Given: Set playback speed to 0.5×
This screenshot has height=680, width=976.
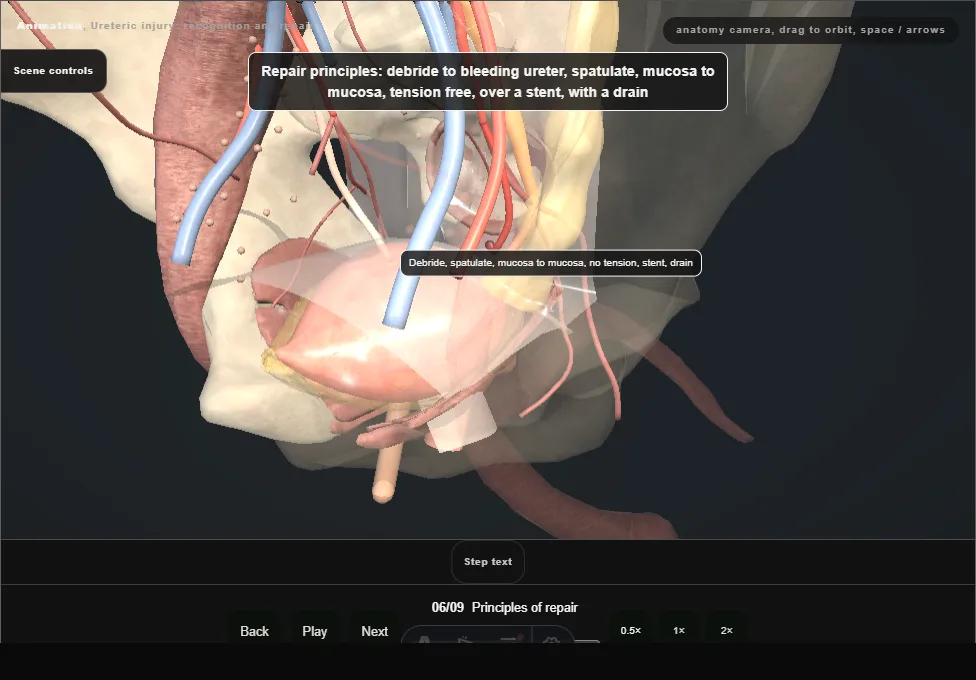Looking at the screenshot, I should pos(631,630).
